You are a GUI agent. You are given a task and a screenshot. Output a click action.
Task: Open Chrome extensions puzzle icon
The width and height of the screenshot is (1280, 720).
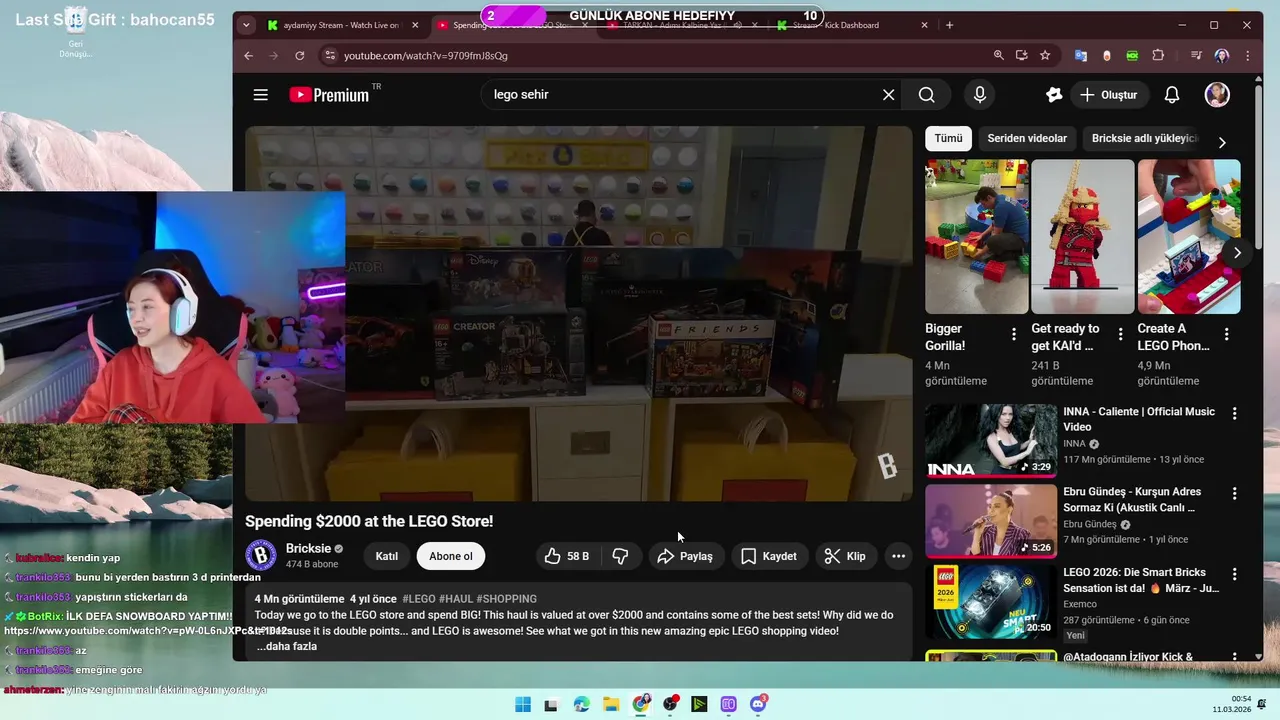[1158, 56]
